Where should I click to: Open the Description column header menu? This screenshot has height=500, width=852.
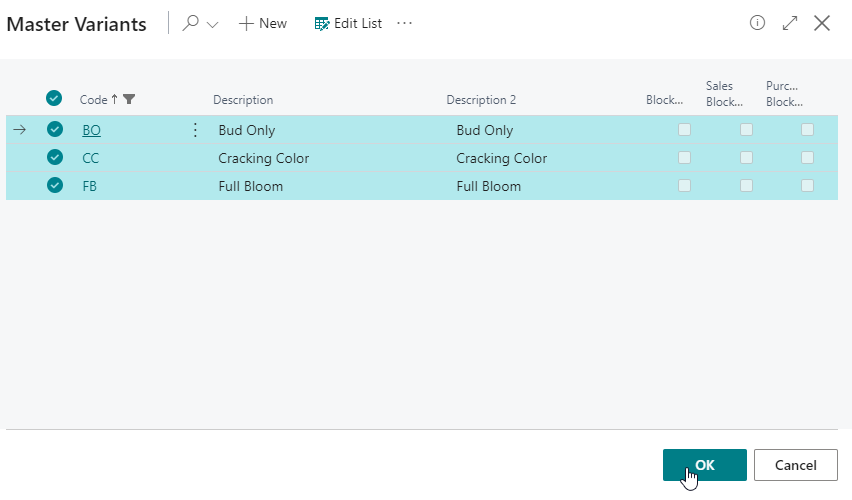pyautogui.click(x=243, y=100)
